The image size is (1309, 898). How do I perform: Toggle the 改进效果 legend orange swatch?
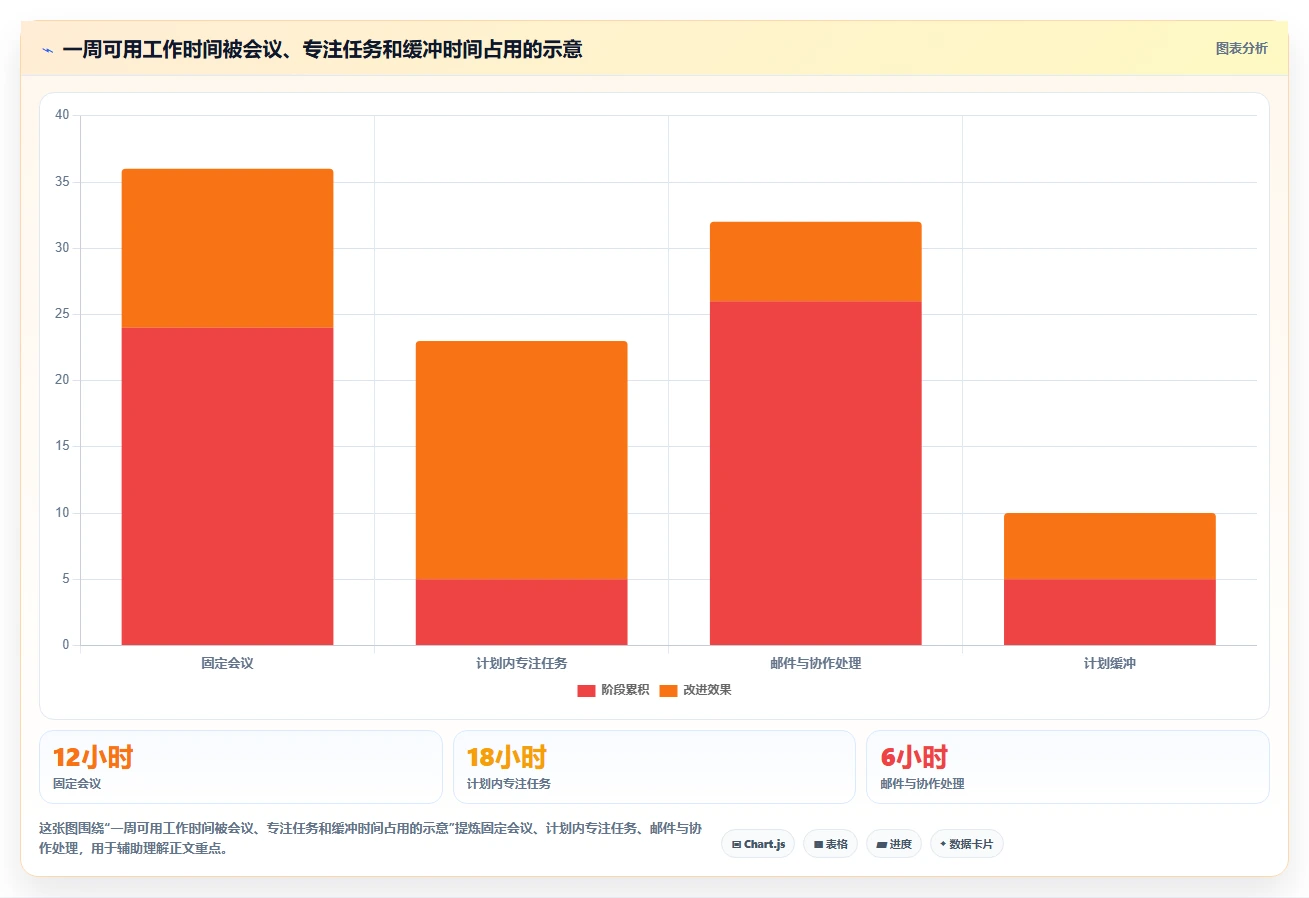pyautogui.click(x=668, y=690)
